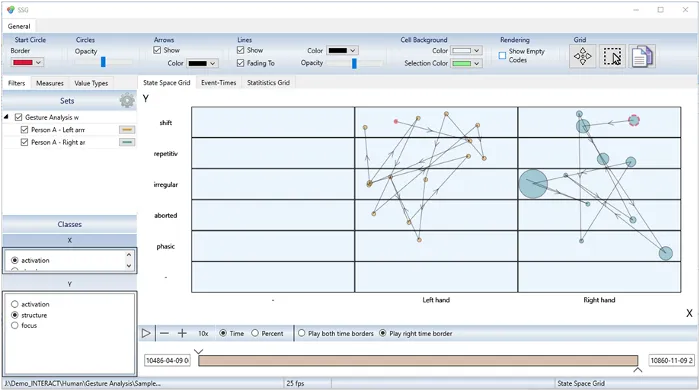This screenshot has width=700, height=391.
Task: Click the Classes panel header
Action: (x=70, y=224)
